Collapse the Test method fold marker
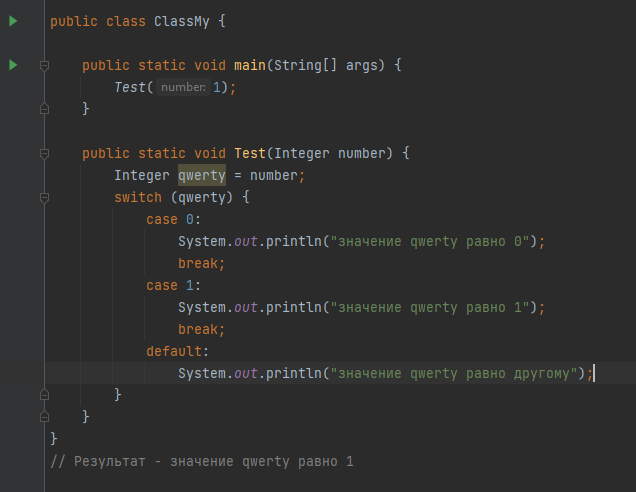636x492 pixels. click(45, 153)
